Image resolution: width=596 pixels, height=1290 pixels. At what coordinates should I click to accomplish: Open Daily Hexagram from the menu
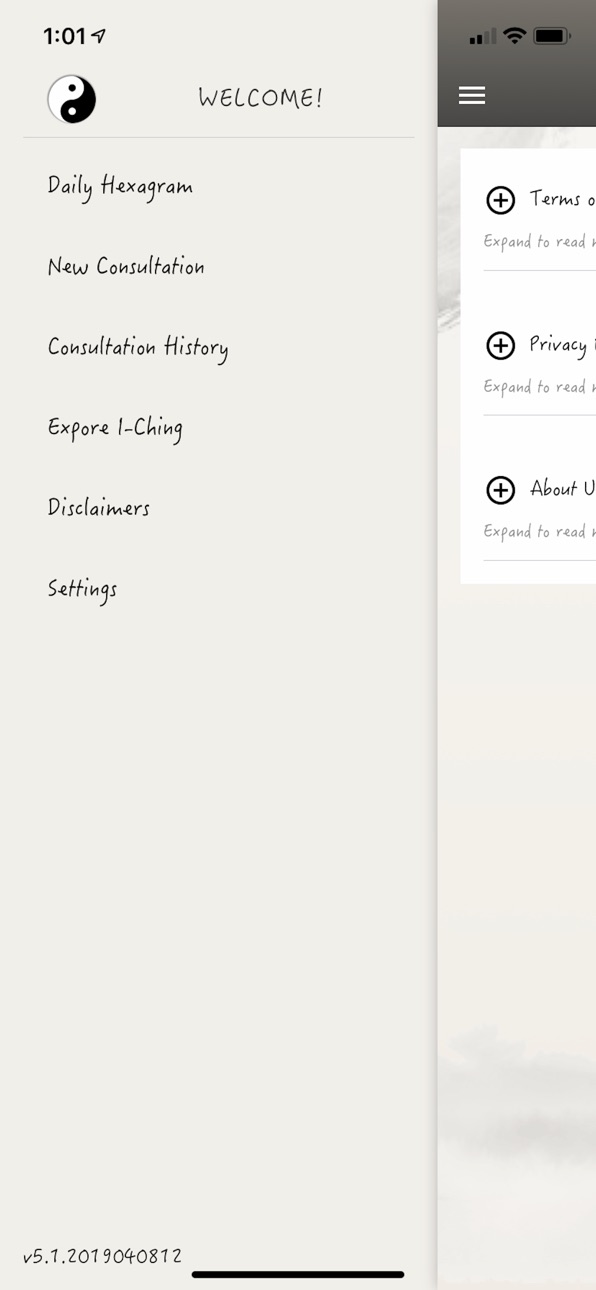click(x=120, y=187)
